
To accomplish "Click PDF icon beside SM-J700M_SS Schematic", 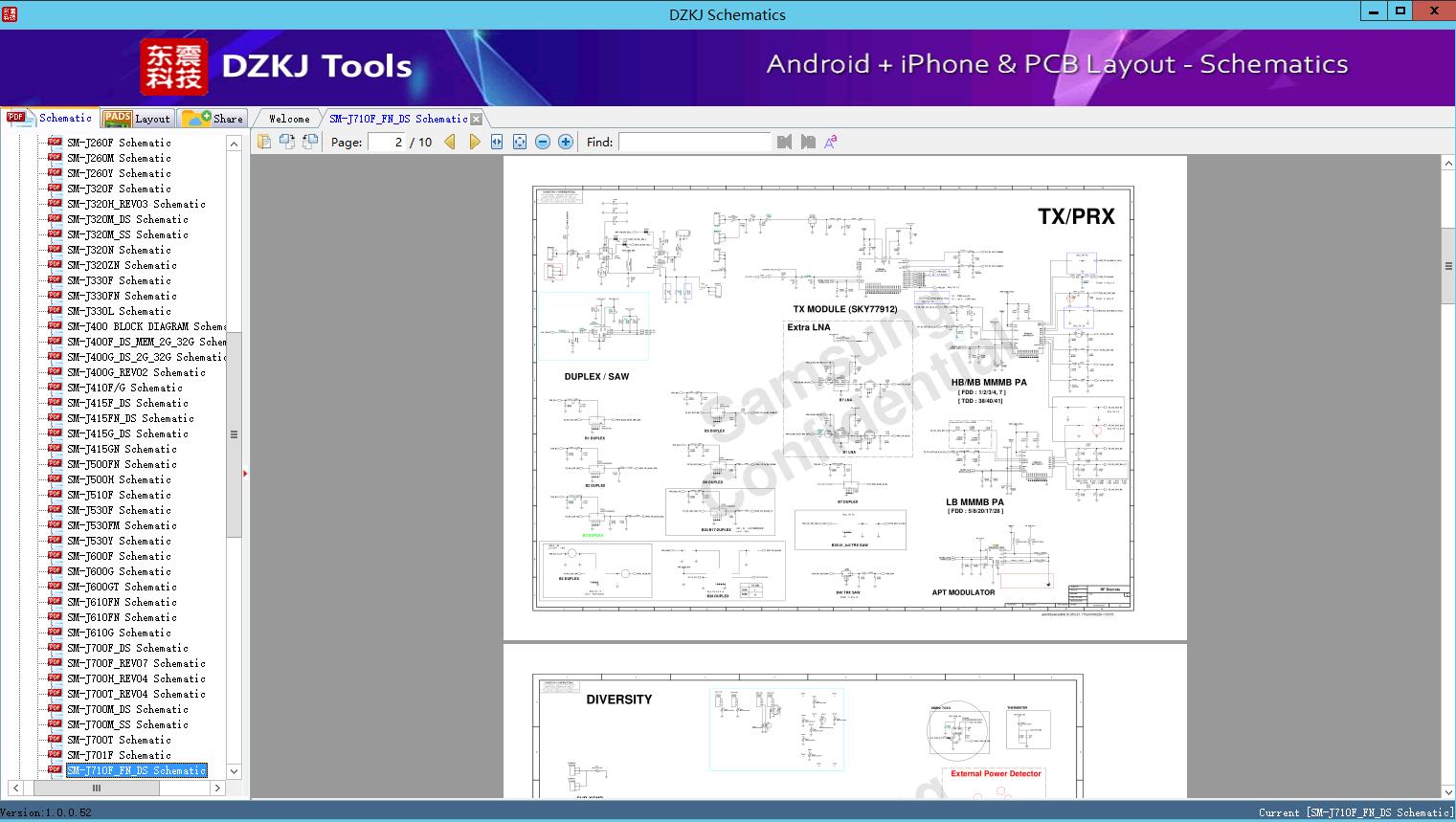I will point(55,723).
